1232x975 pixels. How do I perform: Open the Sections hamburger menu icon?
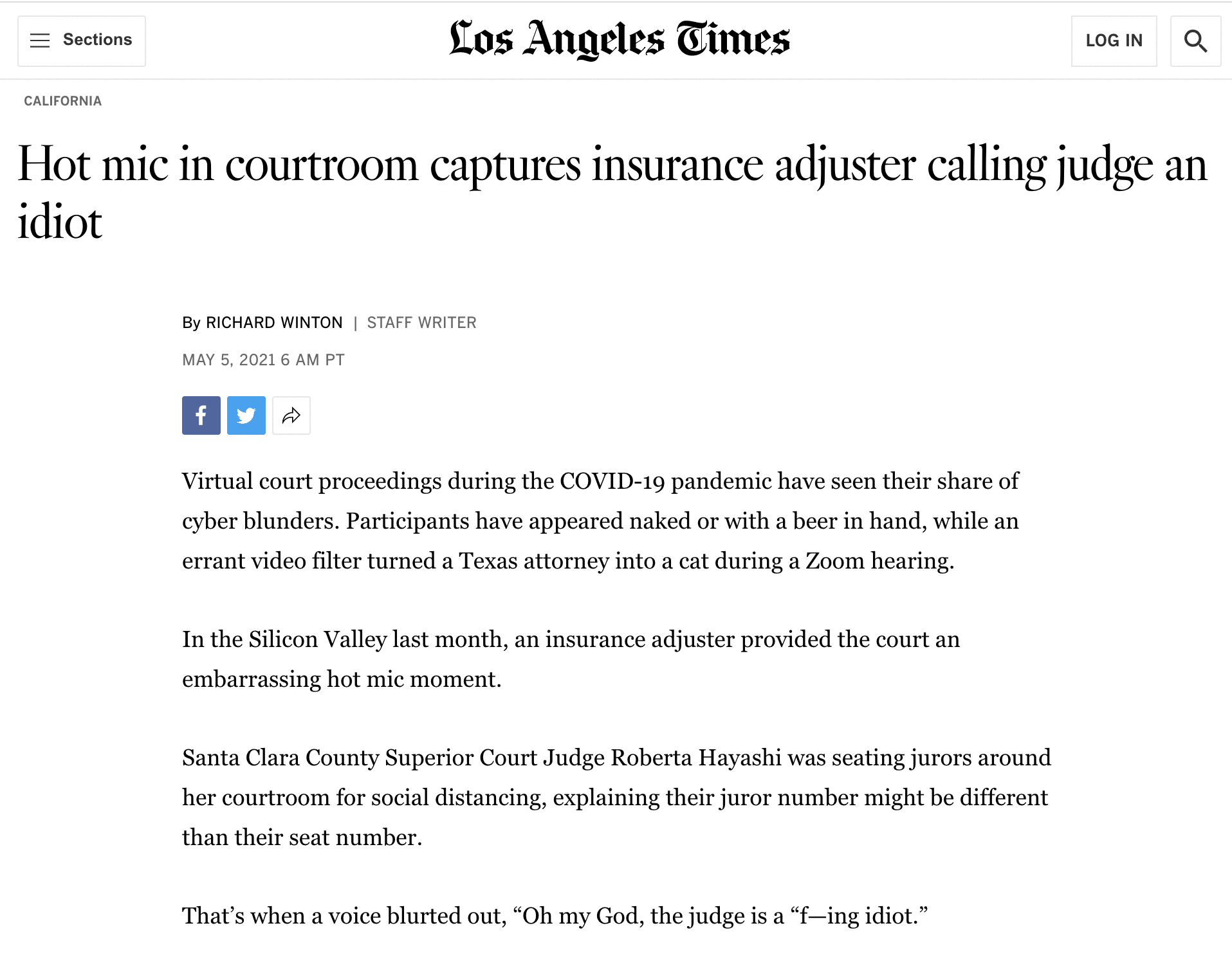coord(40,41)
